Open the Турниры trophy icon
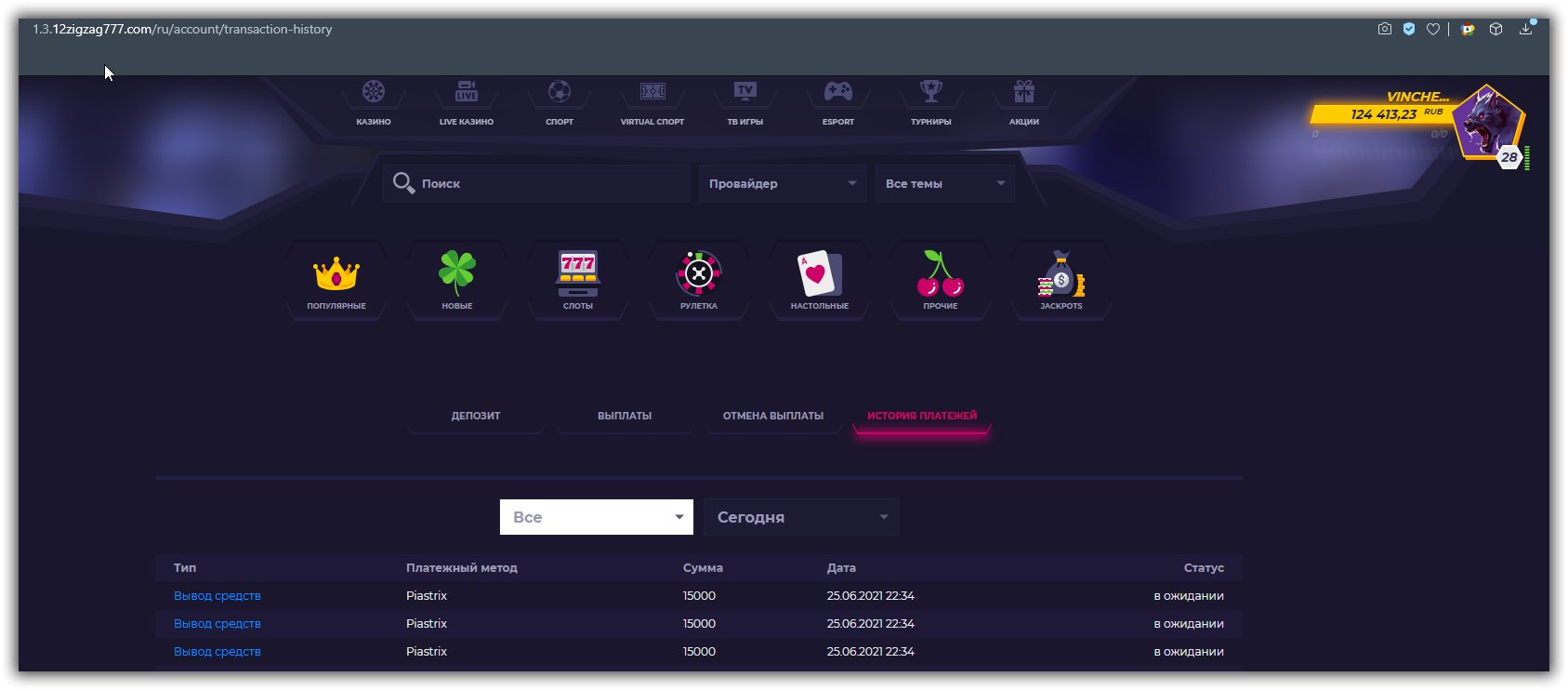 point(931,92)
